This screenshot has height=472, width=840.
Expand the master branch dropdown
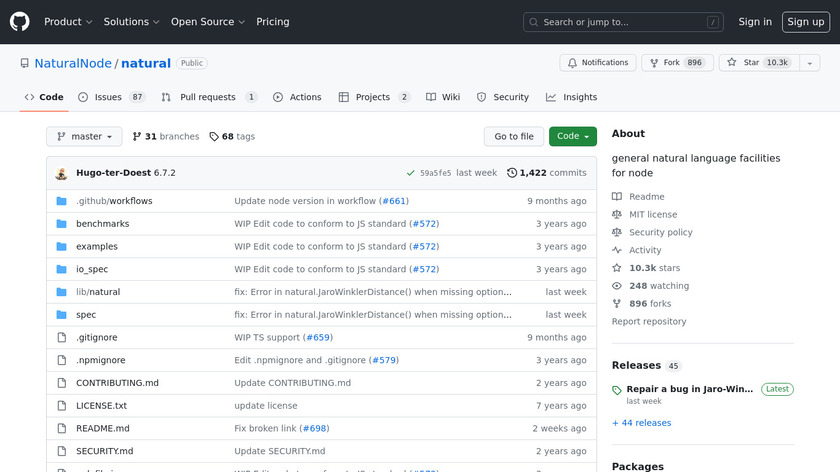pos(84,137)
